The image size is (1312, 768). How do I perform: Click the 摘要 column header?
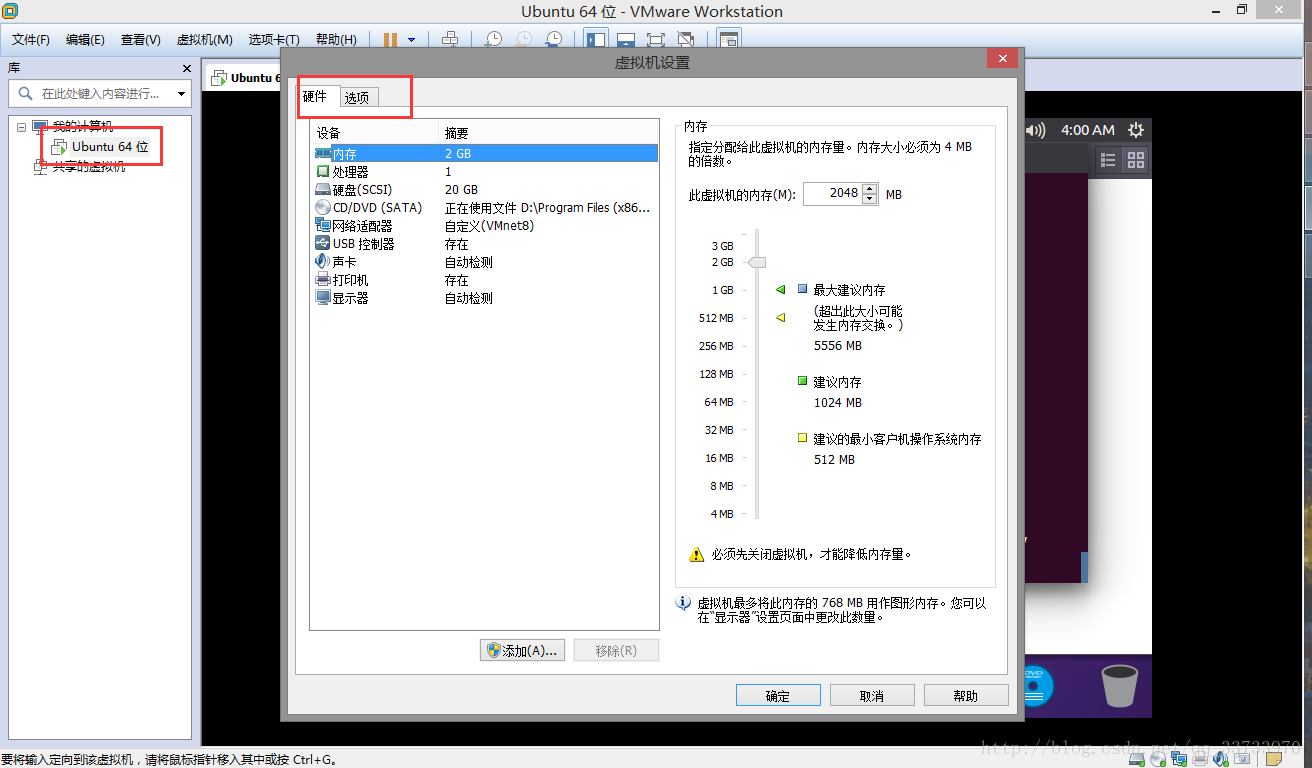(x=548, y=133)
